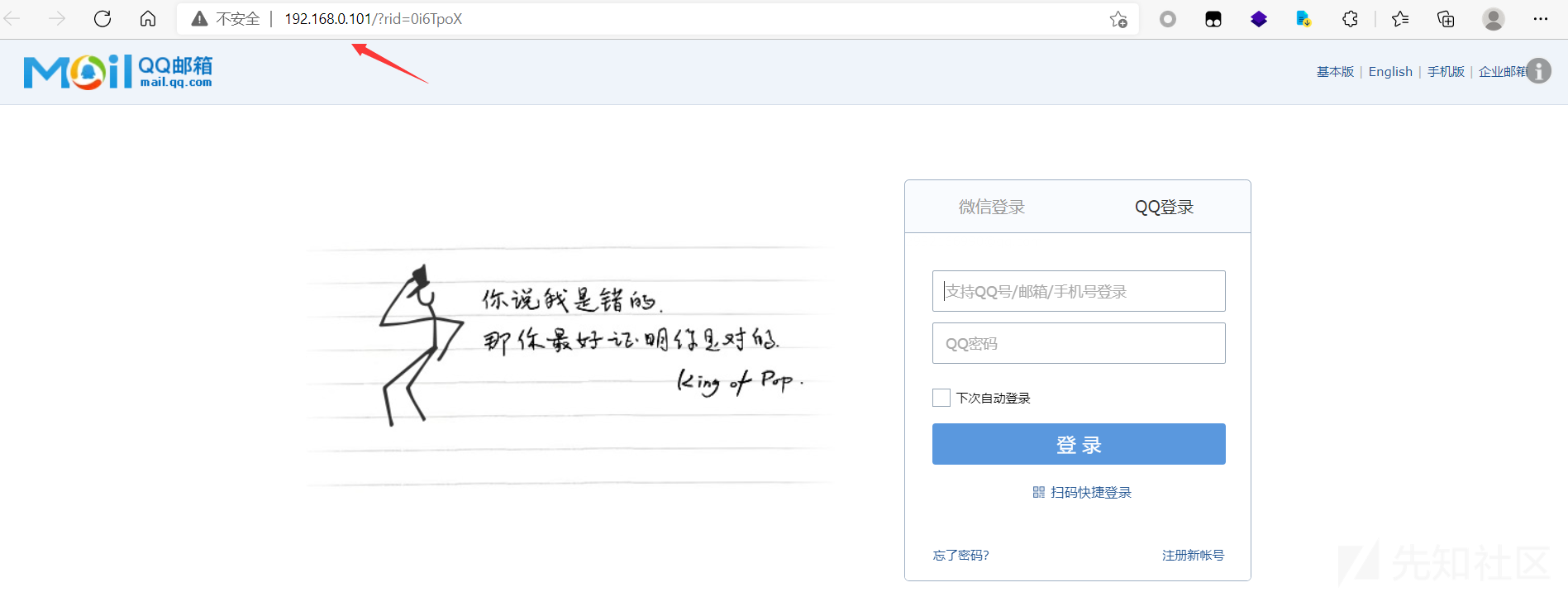Focus the QQ号/邮箱/手机号 input field
Viewport: 1568px width, 592px height.
[1079, 291]
